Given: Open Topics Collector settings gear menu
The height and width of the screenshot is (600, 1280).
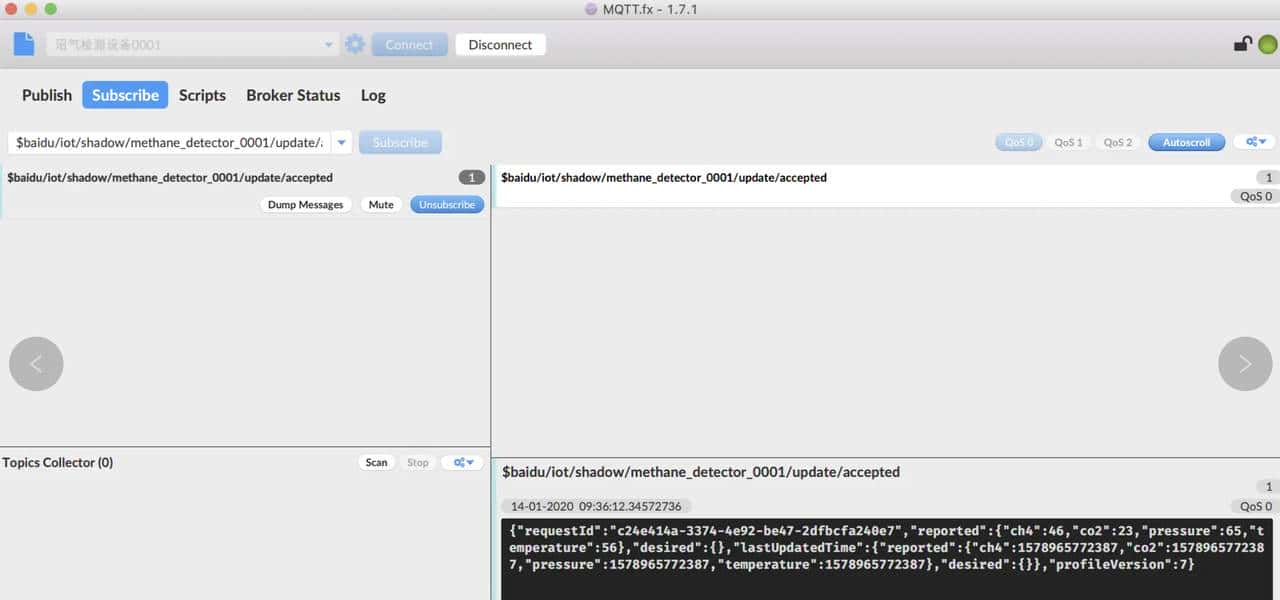Looking at the screenshot, I should tap(462, 462).
